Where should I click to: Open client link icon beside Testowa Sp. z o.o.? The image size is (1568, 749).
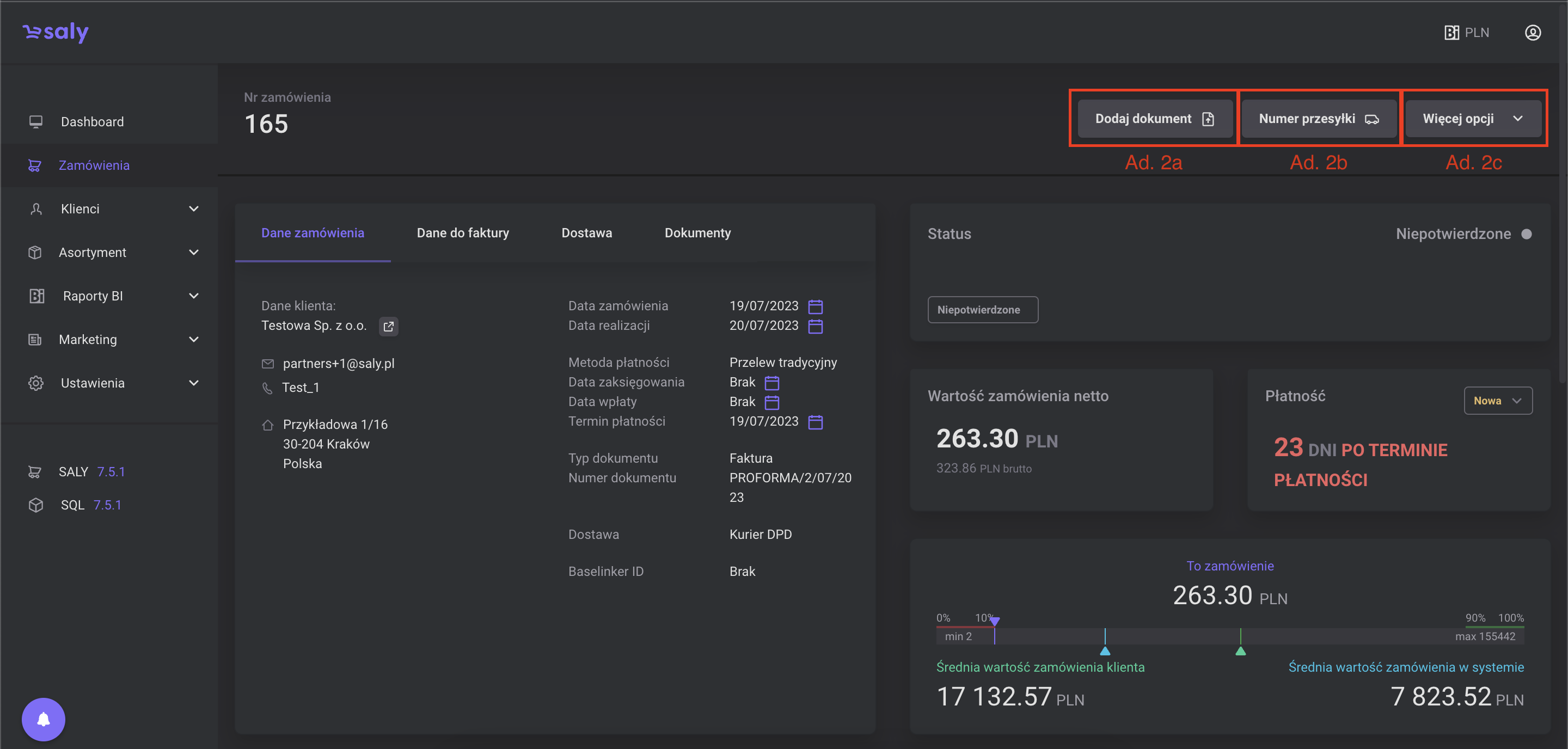pyautogui.click(x=388, y=326)
